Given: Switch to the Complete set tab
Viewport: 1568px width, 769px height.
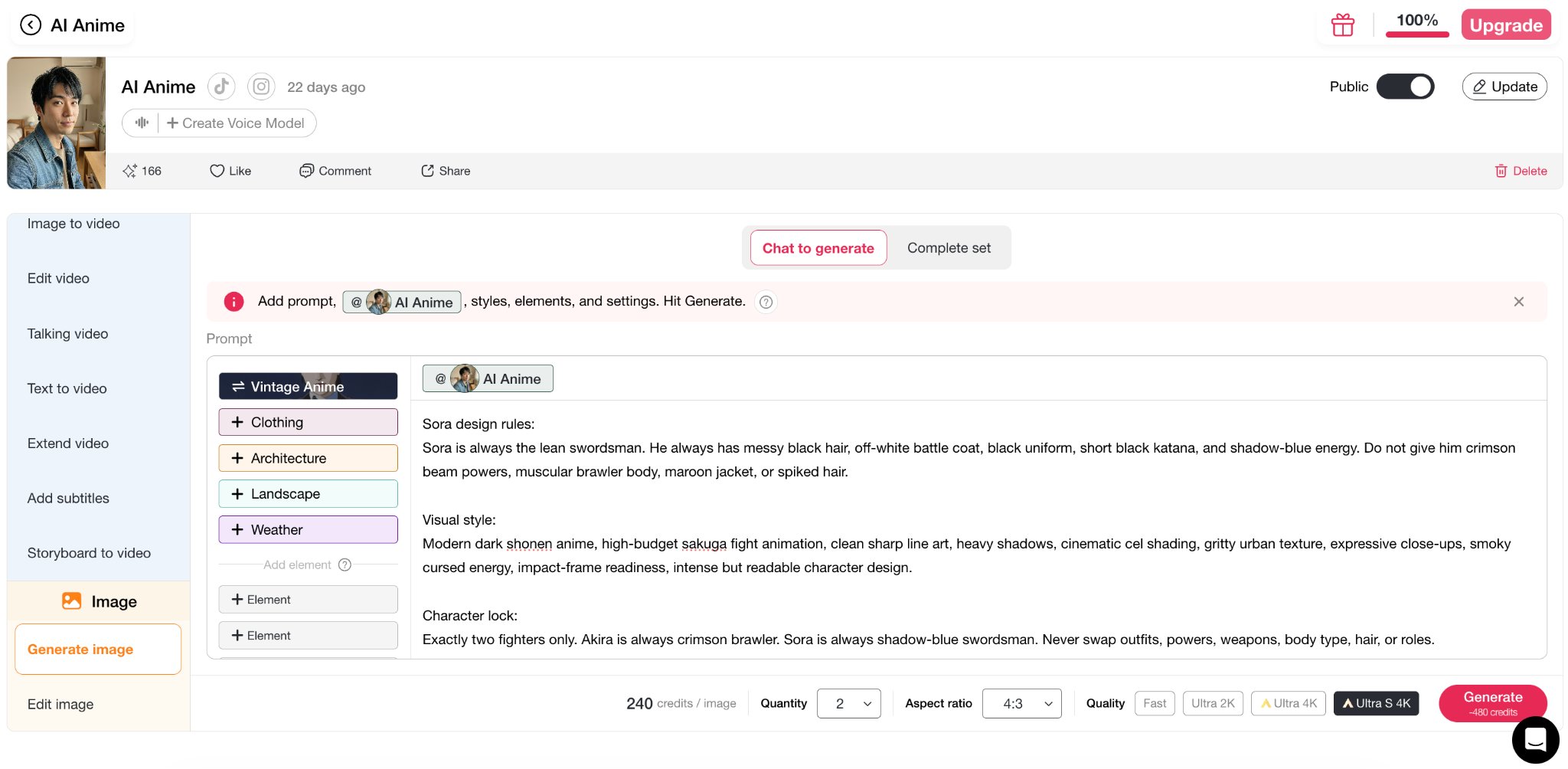Looking at the screenshot, I should 949,248.
